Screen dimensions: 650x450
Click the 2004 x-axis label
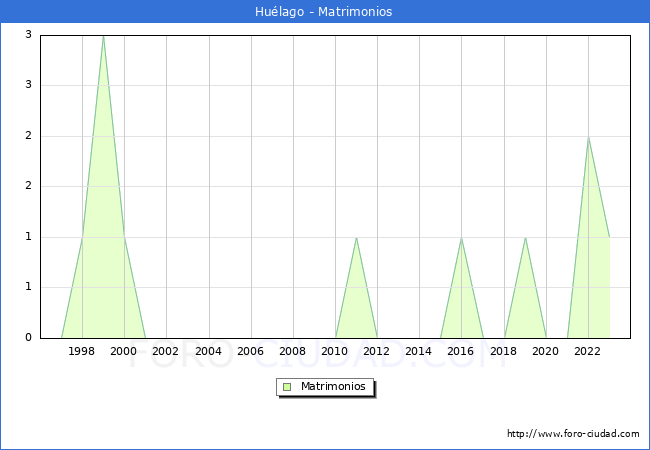pos(208,351)
